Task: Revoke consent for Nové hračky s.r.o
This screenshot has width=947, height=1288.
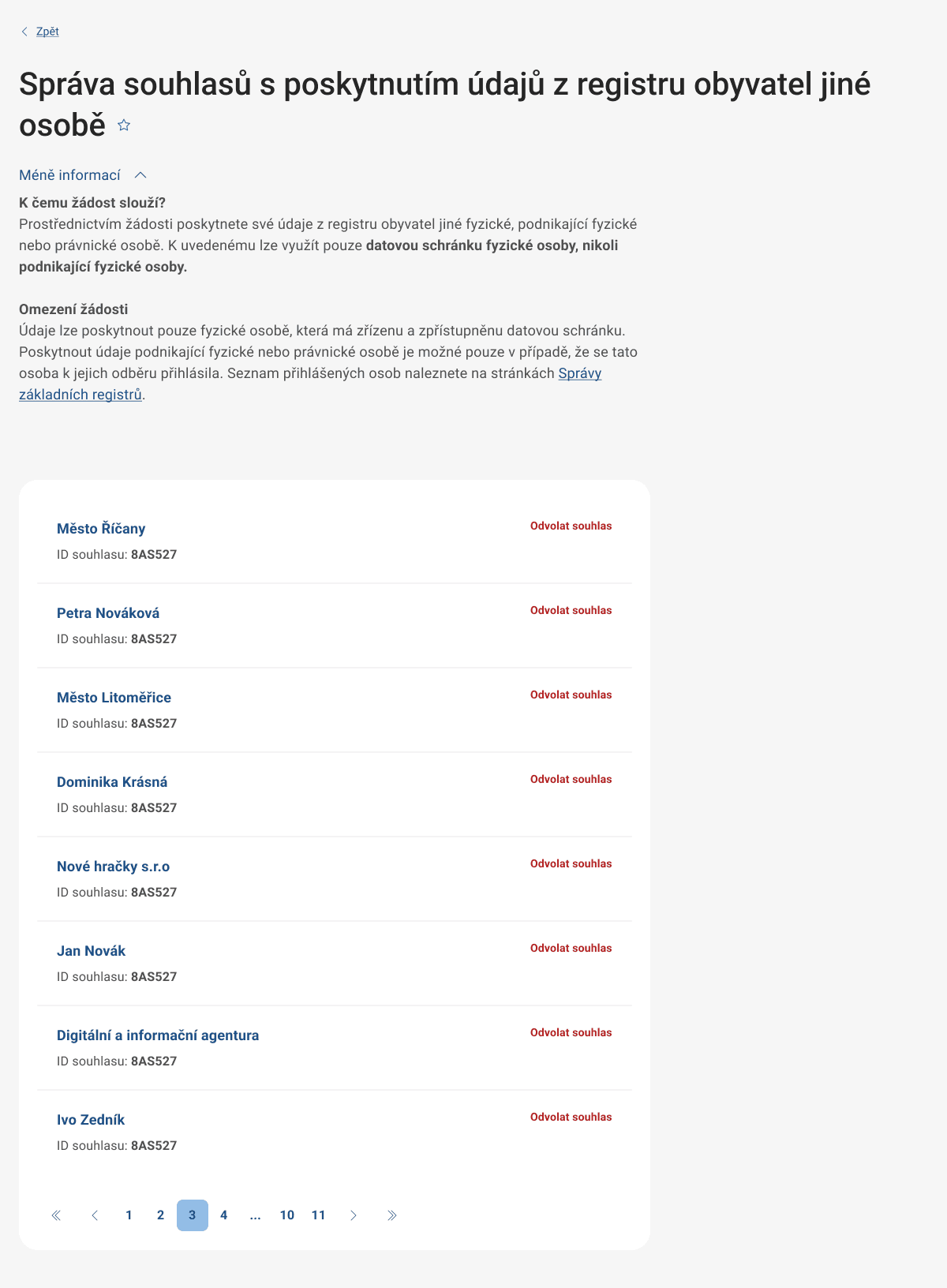Action: pyautogui.click(x=571, y=864)
